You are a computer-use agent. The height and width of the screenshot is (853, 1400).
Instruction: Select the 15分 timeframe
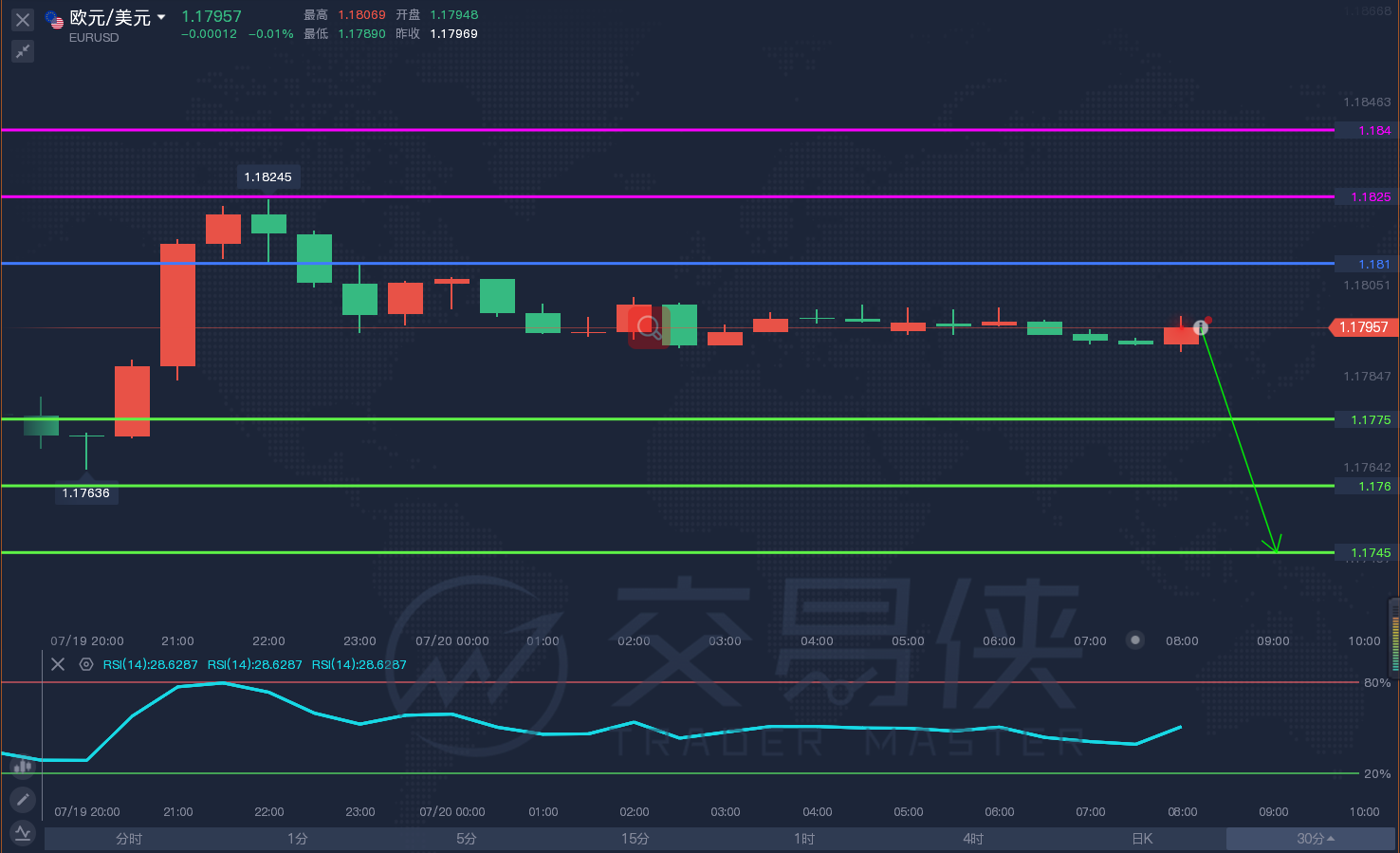click(636, 839)
